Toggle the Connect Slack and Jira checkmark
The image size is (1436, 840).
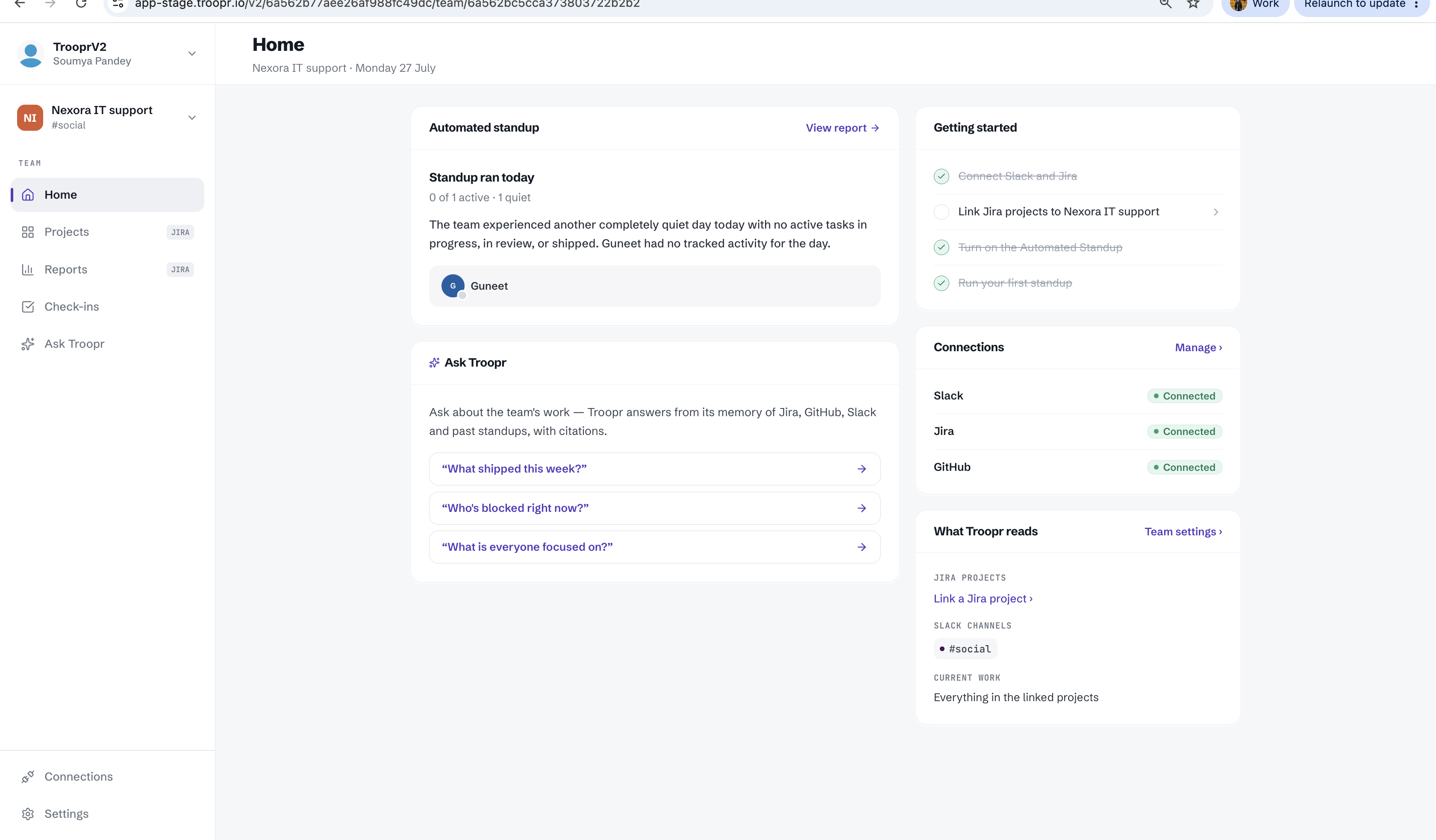click(x=942, y=176)
